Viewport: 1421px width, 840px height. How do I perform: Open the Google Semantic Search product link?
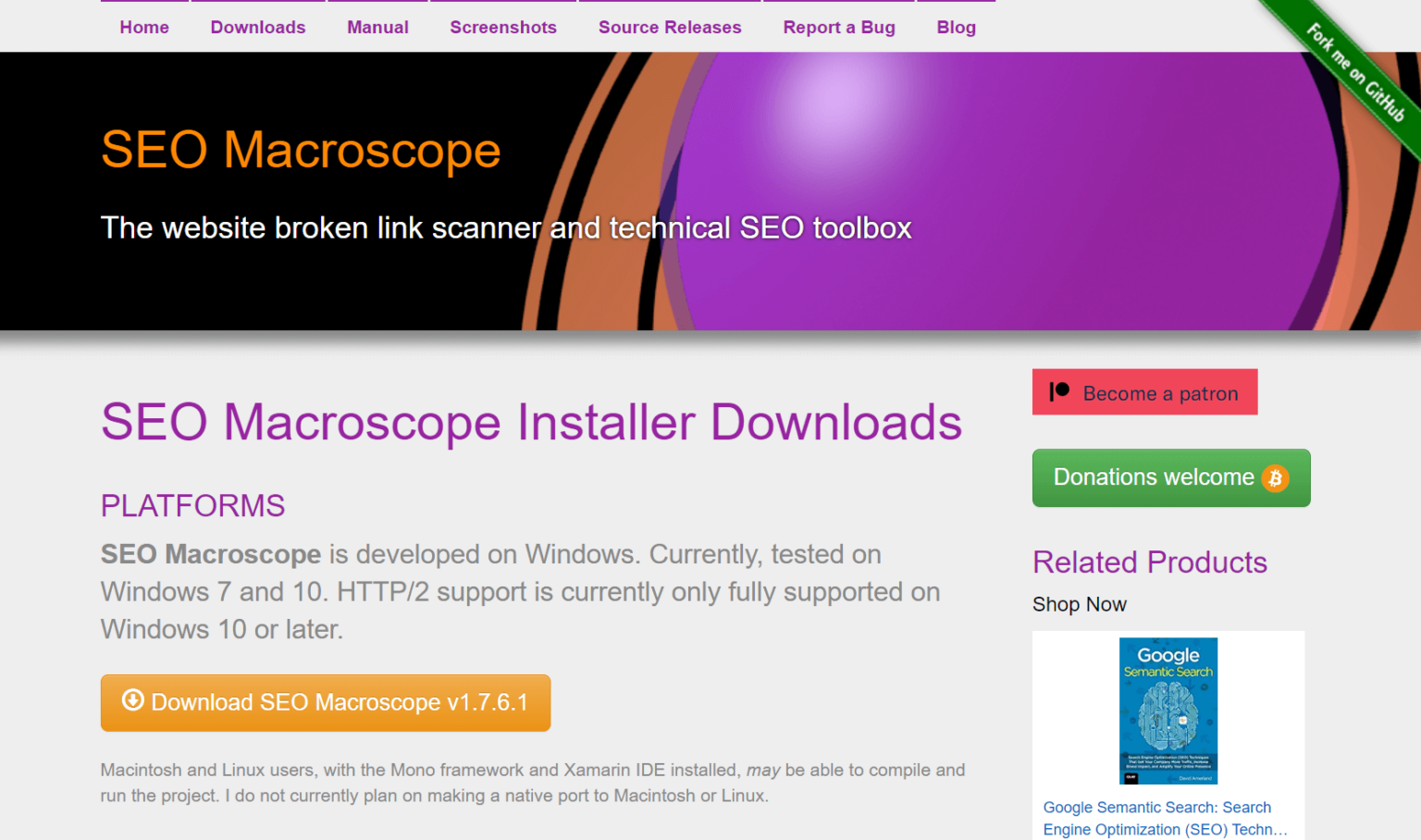click(x=1166, y=819)
